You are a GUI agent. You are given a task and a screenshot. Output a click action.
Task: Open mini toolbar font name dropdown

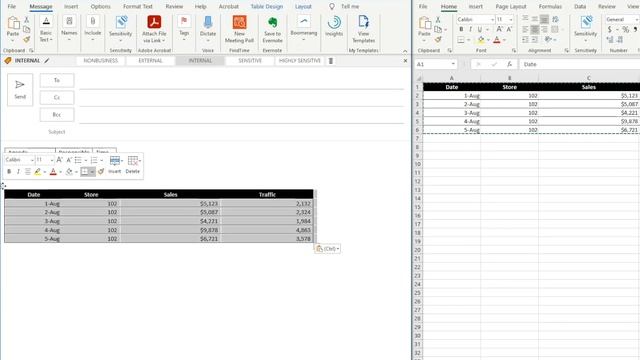pos(32,160)
